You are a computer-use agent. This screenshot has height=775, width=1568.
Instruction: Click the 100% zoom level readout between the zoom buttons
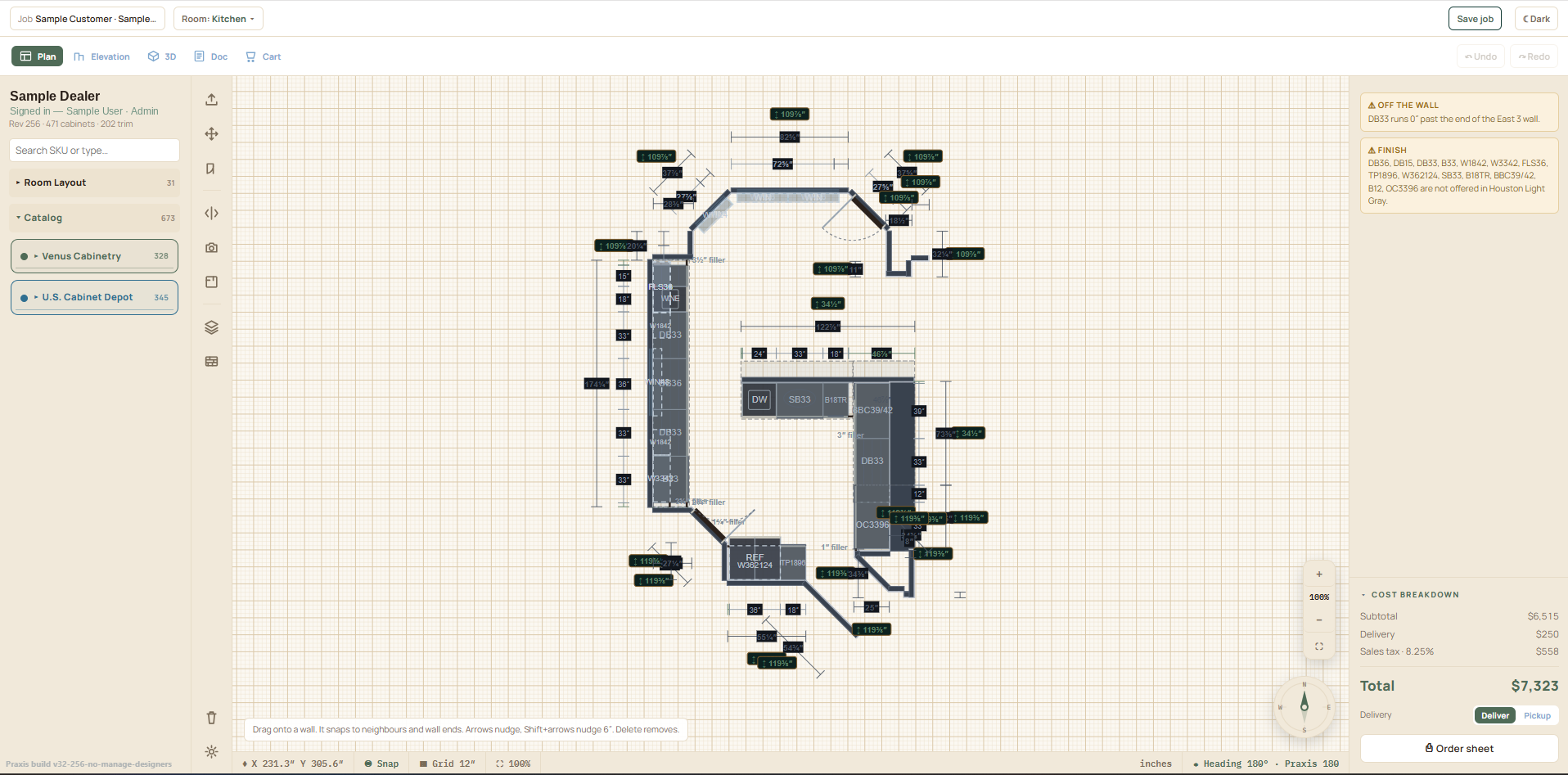(x=1319, y=597)
